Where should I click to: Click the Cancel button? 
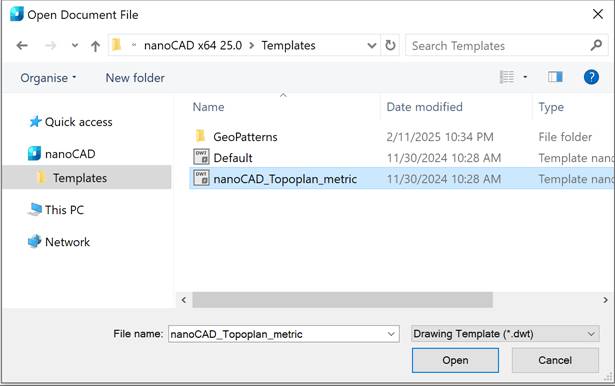(x=555, y=360)
